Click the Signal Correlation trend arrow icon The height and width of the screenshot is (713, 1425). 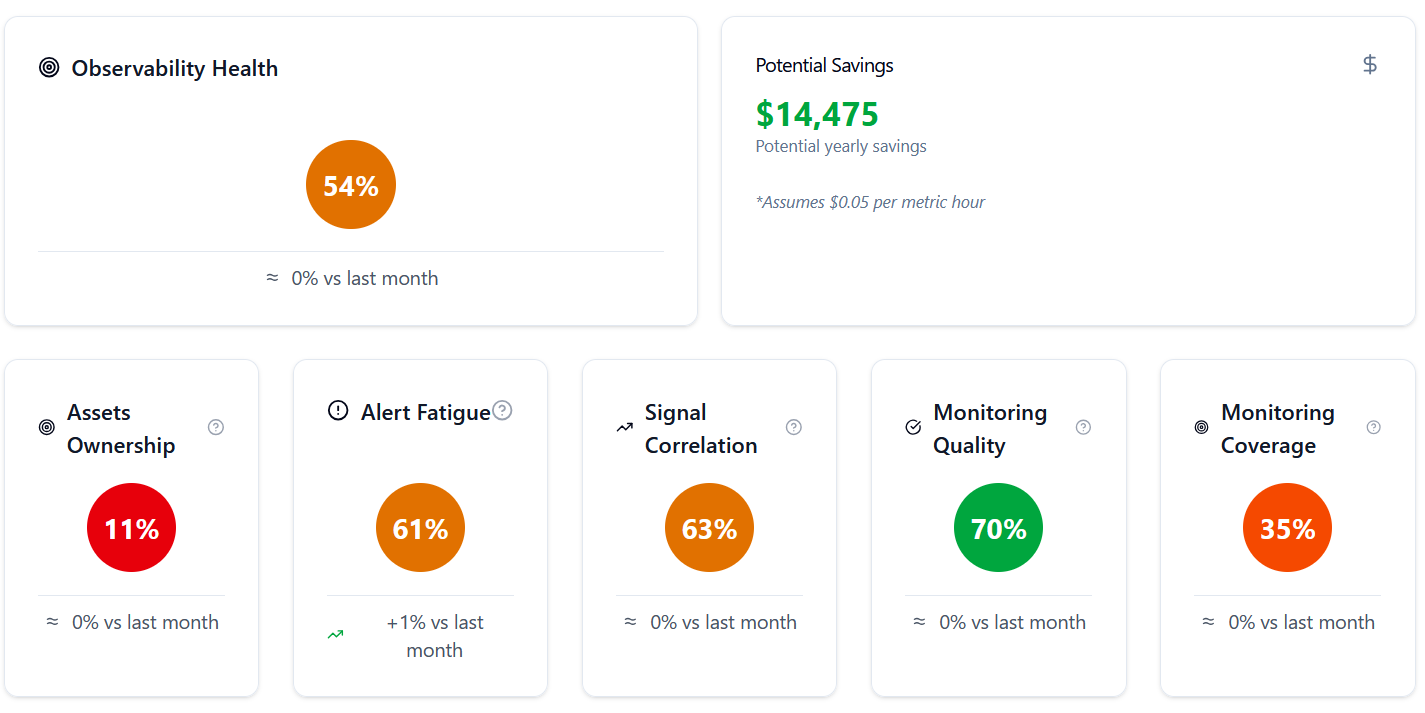click(625, 427)
